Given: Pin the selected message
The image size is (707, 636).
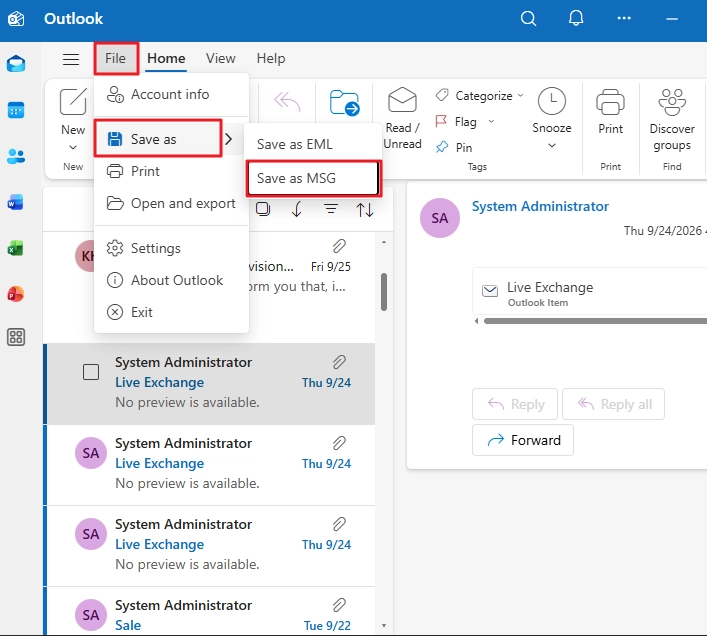Looking at the screenshot, I should pyautogui.click(x=454, y=147).
